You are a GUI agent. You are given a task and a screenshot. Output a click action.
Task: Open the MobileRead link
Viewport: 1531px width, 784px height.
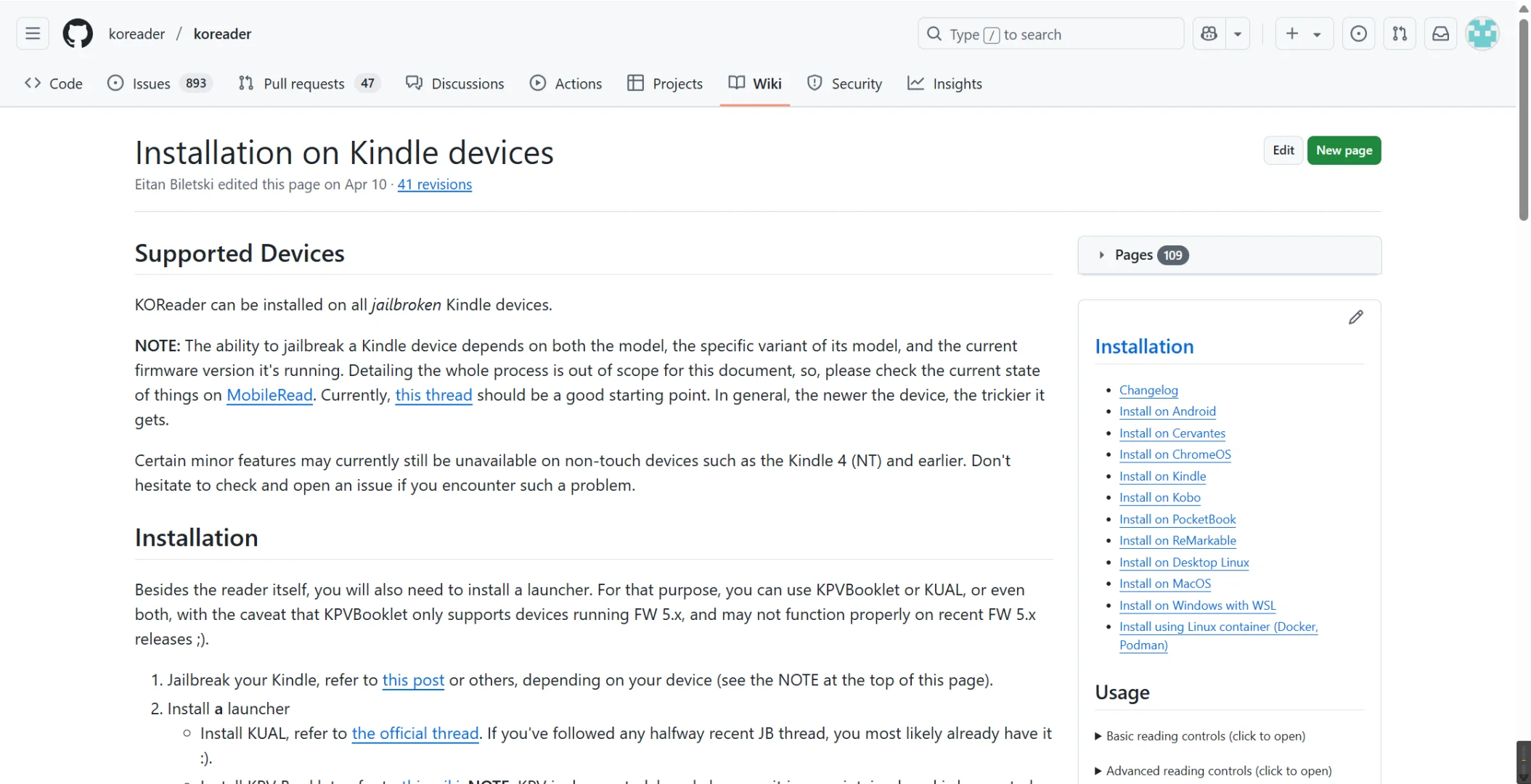click(269, 395)
